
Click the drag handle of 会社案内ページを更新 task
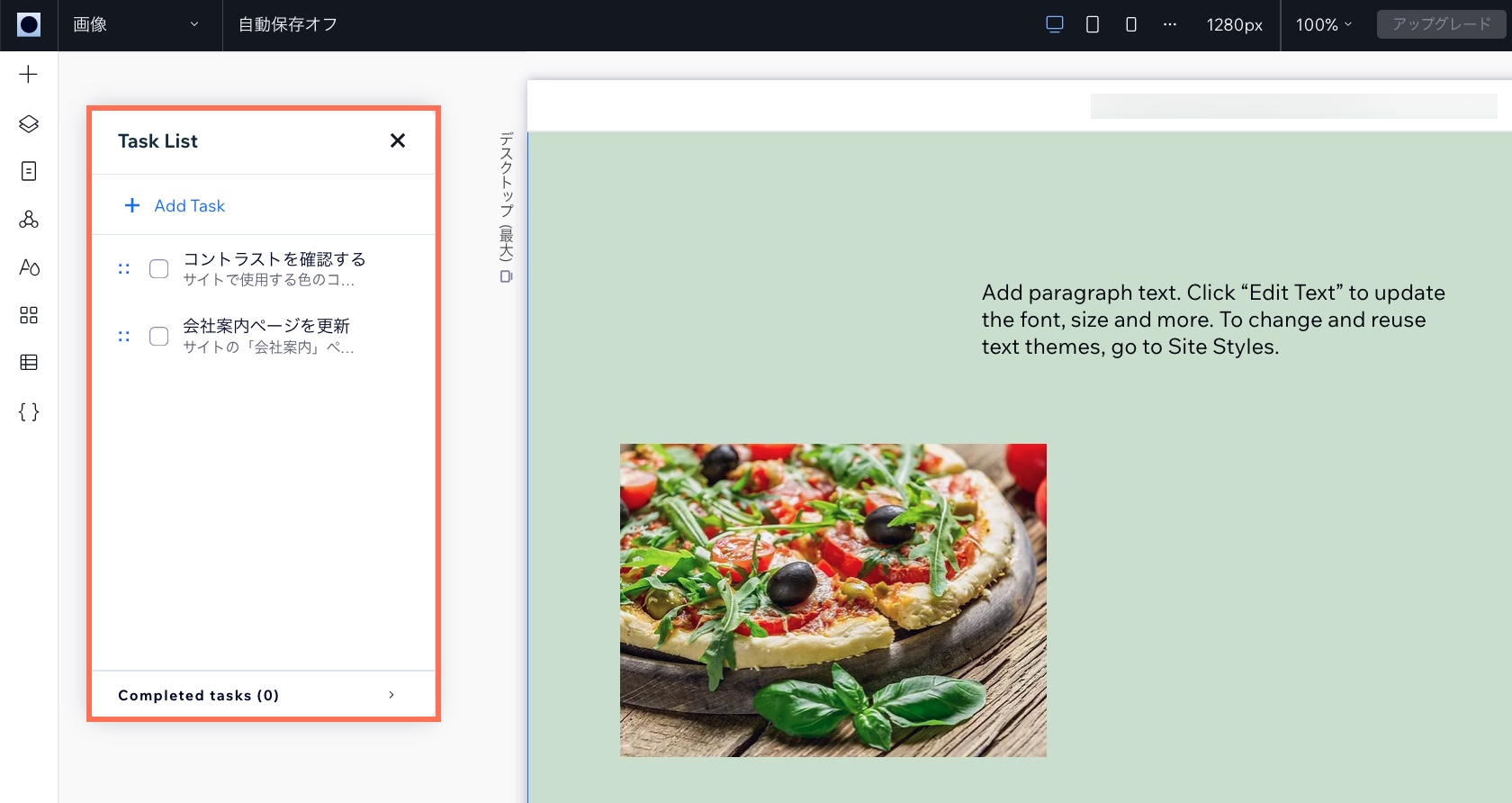pos(124,337)
